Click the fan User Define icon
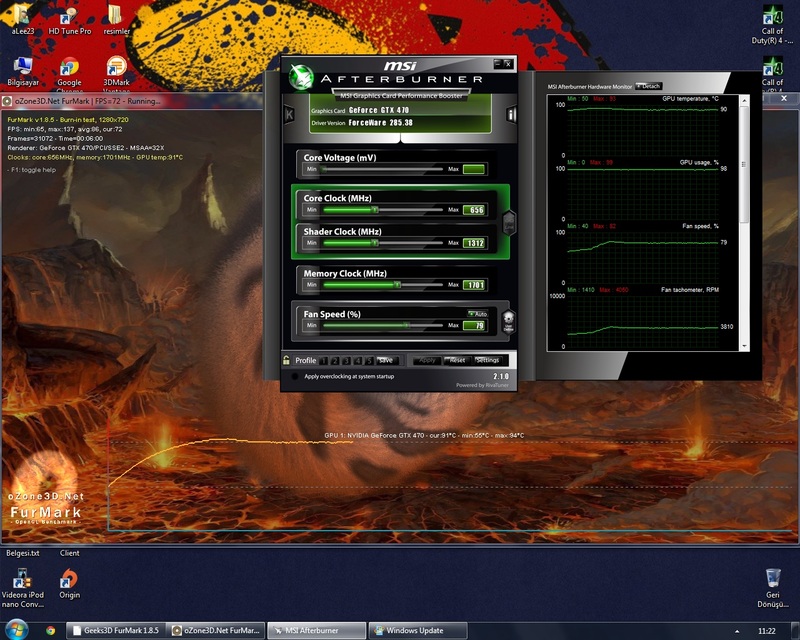This screenshot has height=640, width=800. (508, 322)
